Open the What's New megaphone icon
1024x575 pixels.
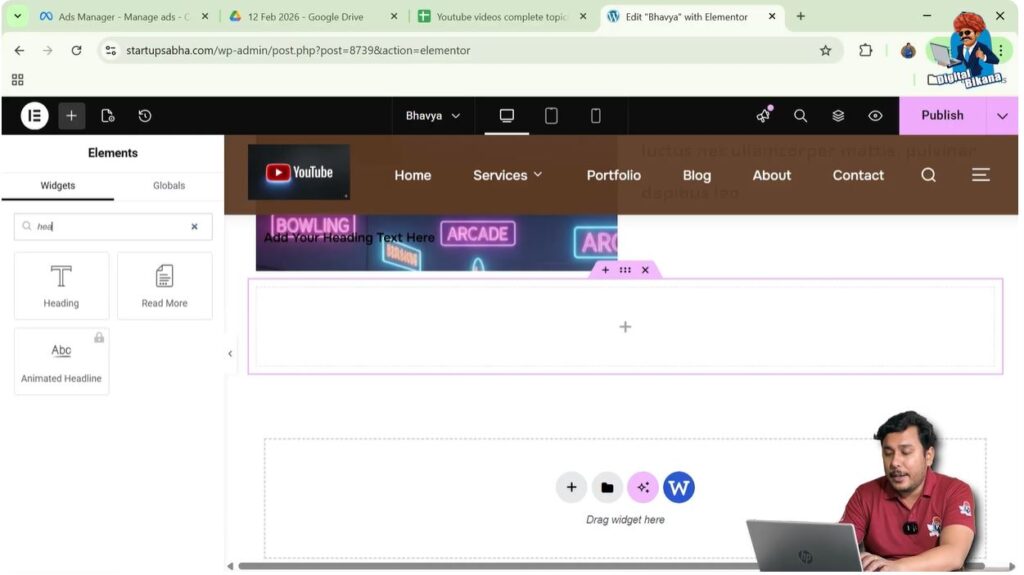[x=763, y=115]
